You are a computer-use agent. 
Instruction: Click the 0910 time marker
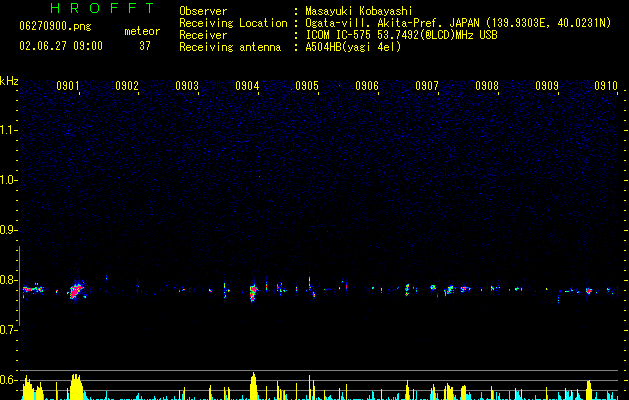[x=606, y=86]
